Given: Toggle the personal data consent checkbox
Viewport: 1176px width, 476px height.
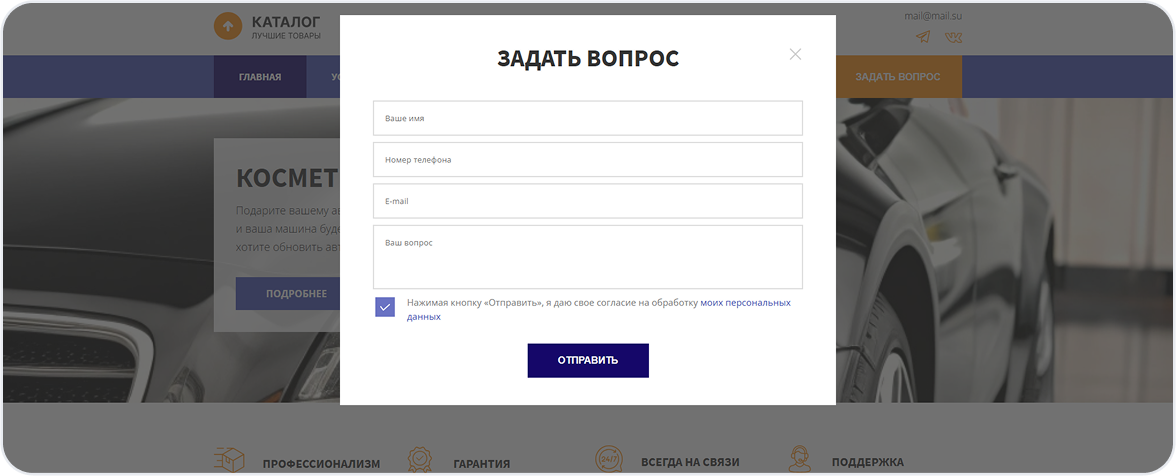Looking at the screenshot, I should coord(385,307).
